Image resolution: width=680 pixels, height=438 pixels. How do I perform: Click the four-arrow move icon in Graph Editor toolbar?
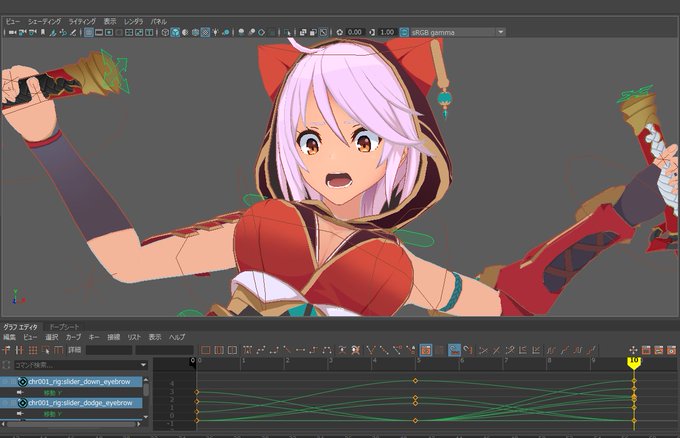pos(633,350)
